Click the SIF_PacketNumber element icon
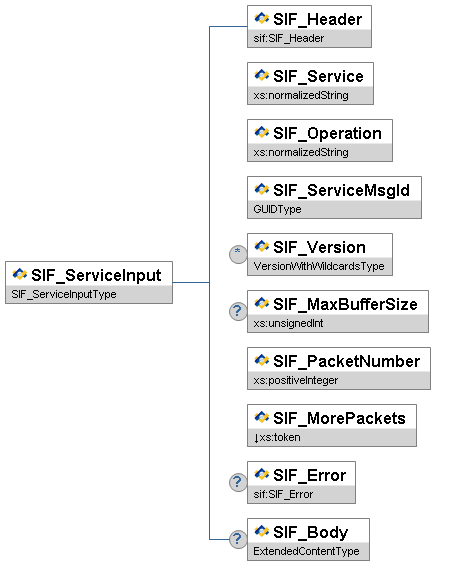The width and height of the screenshot is (451, 565). pyautogui.click(x=262, y=360)
